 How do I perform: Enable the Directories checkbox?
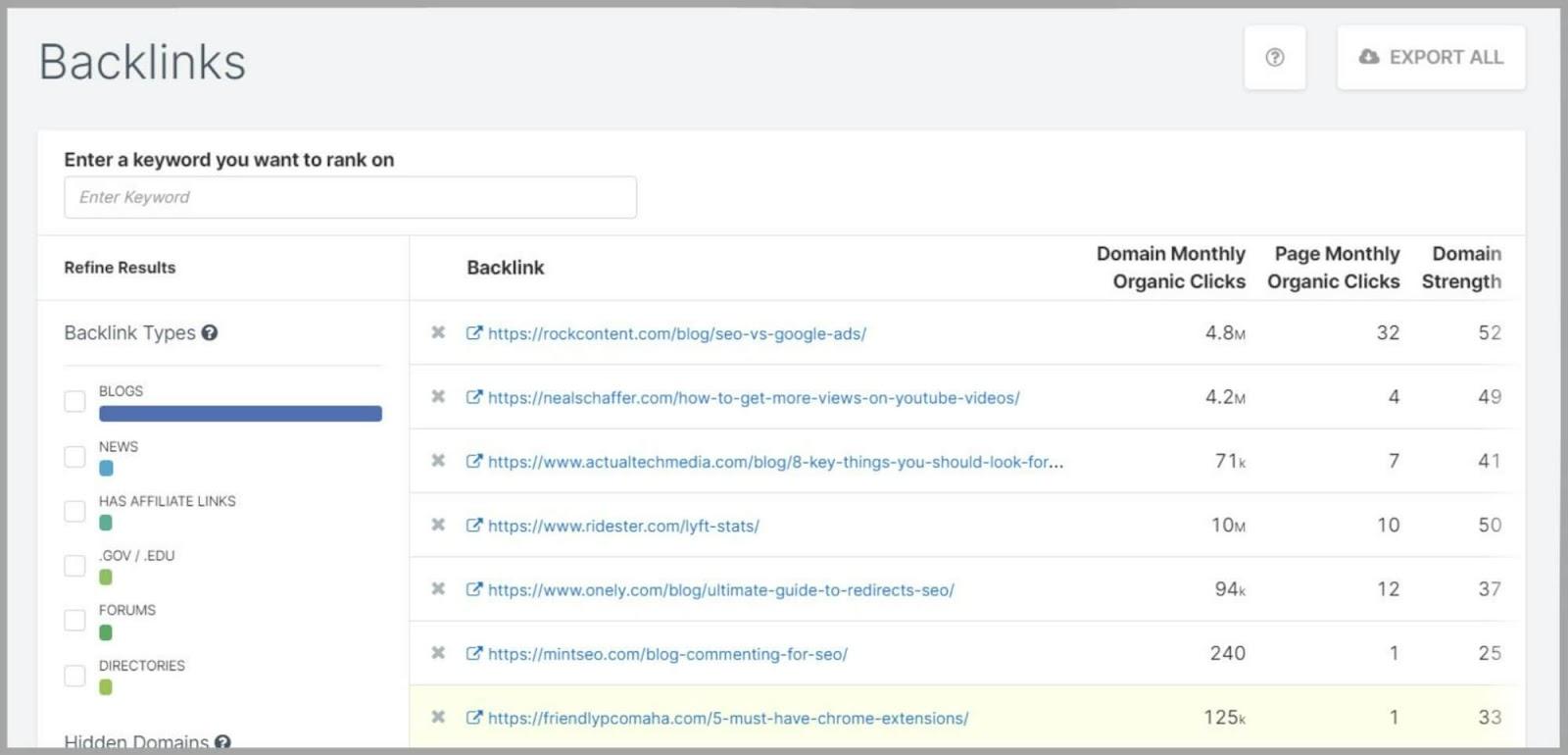coord(74,676)
